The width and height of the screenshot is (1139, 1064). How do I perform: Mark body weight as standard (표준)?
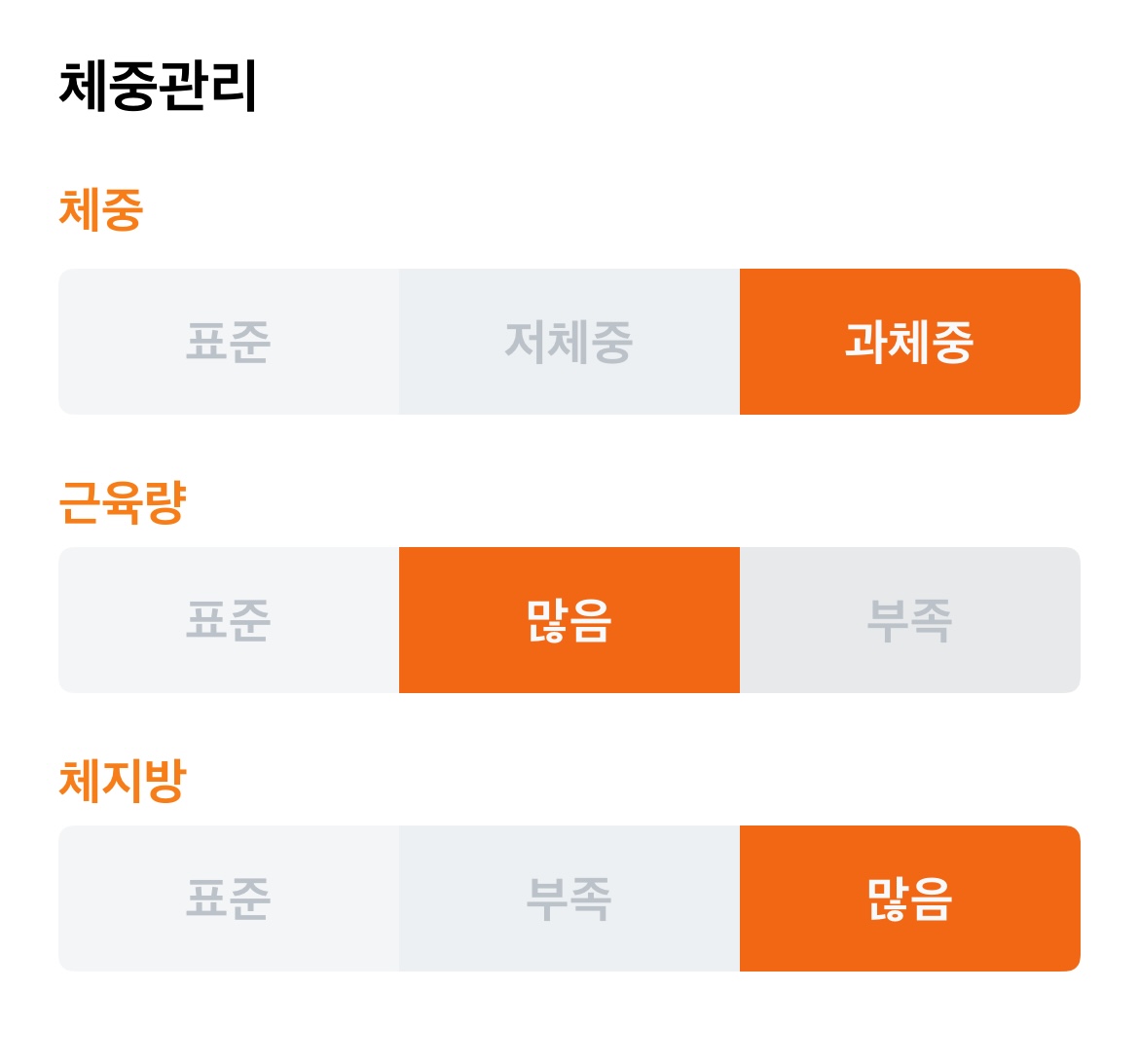pos(229,342)
